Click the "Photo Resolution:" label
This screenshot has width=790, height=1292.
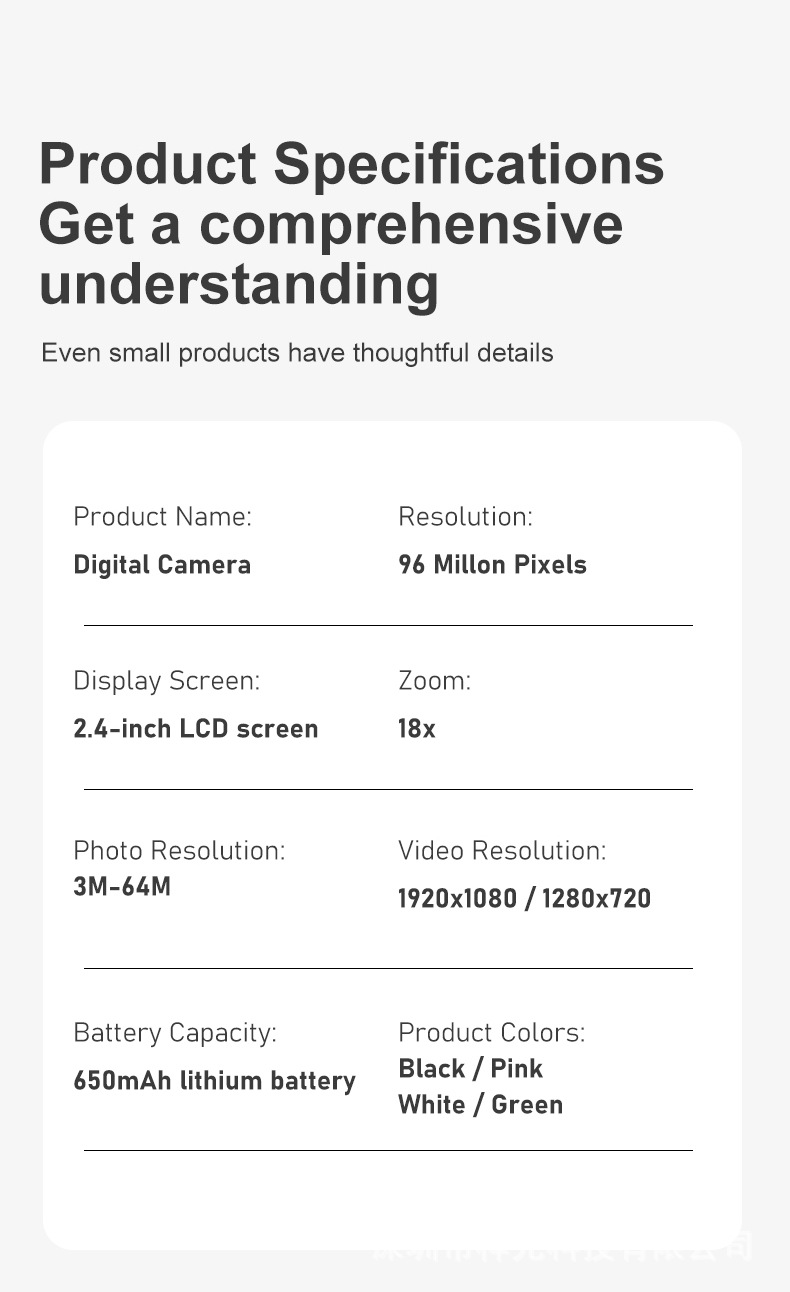pos(179,851)
